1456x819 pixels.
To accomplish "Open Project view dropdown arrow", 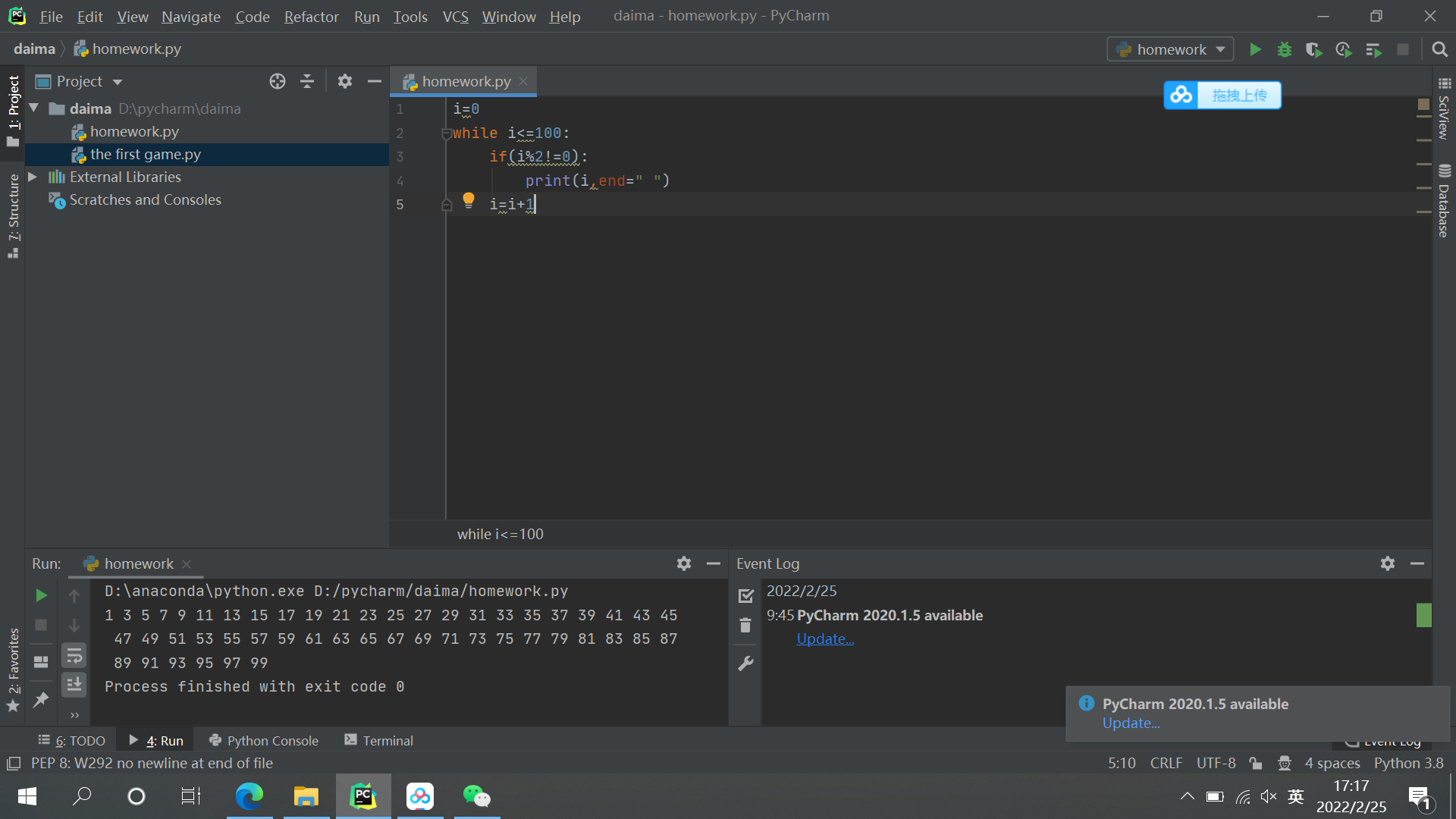I will [118, 82].
